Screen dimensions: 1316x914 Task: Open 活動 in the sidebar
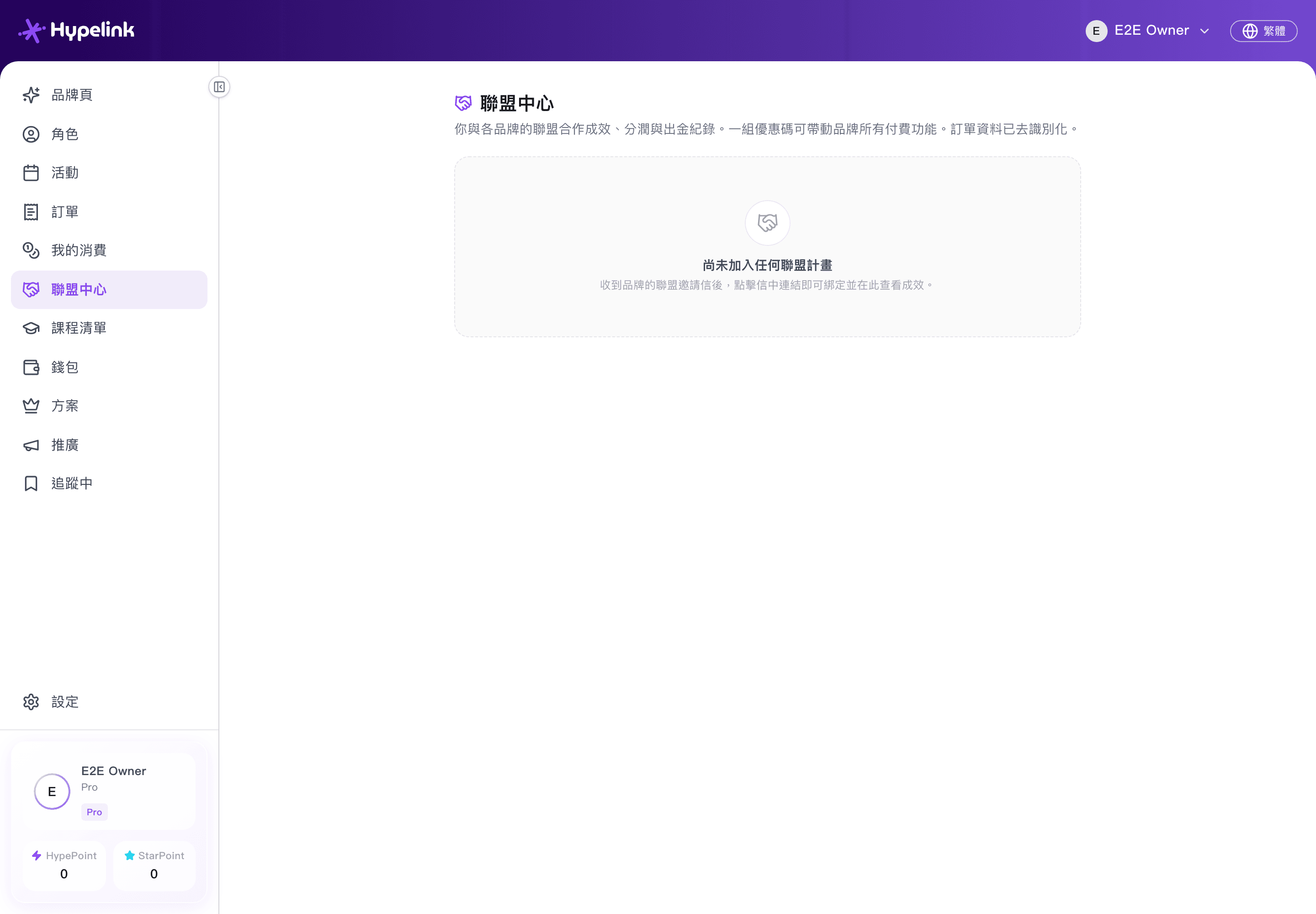[109, 173]
